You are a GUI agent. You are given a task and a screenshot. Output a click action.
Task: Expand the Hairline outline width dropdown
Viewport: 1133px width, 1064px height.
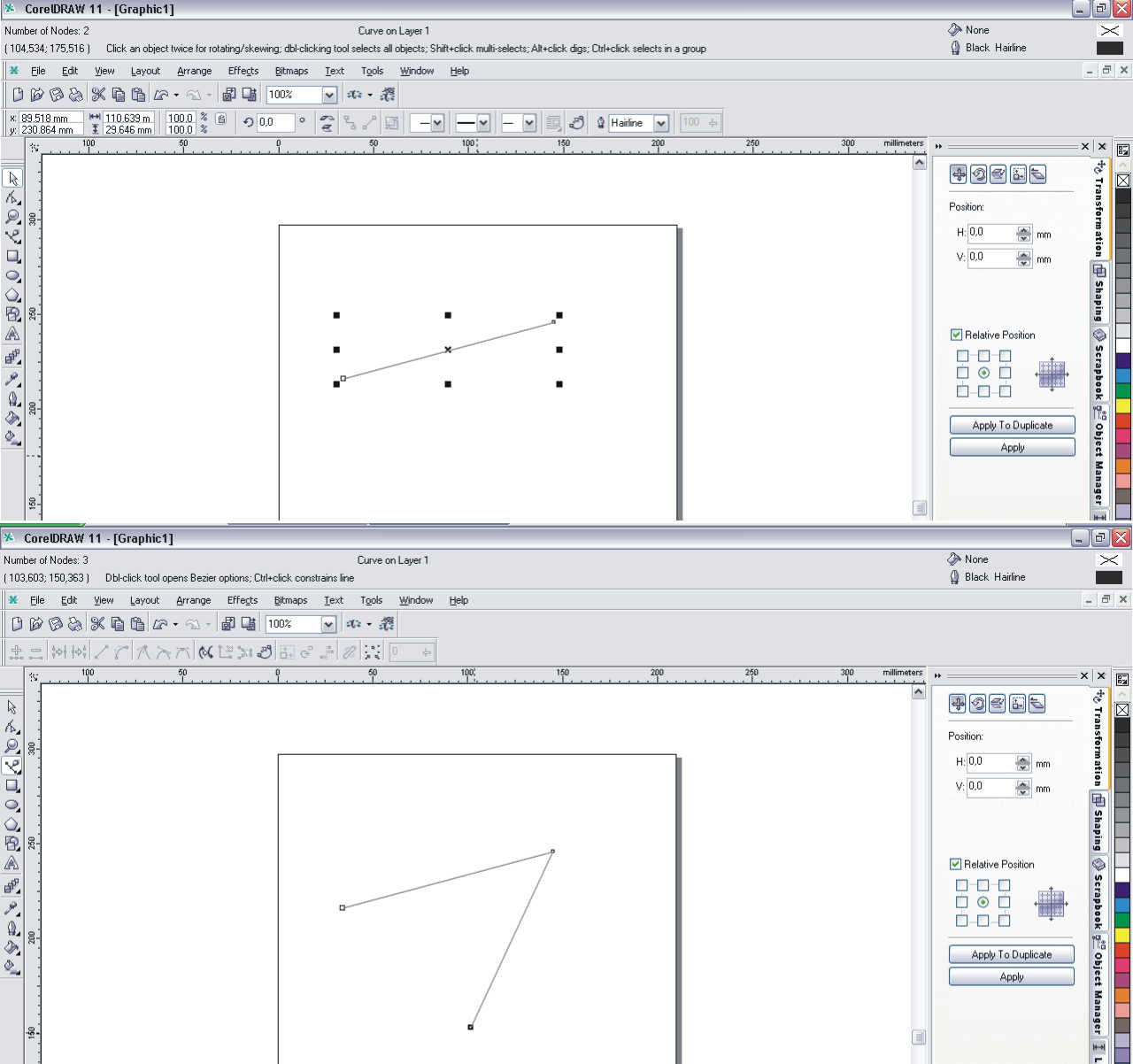point(660,123)
